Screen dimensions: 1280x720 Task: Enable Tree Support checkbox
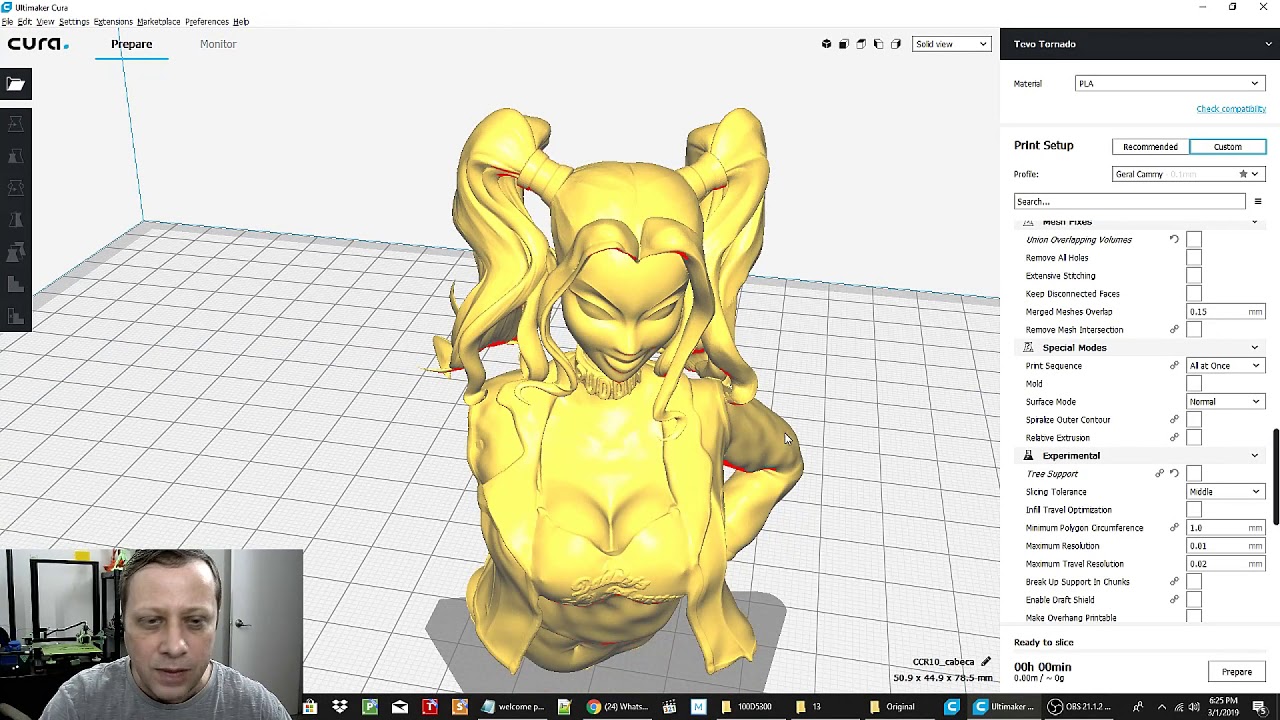1194,474
